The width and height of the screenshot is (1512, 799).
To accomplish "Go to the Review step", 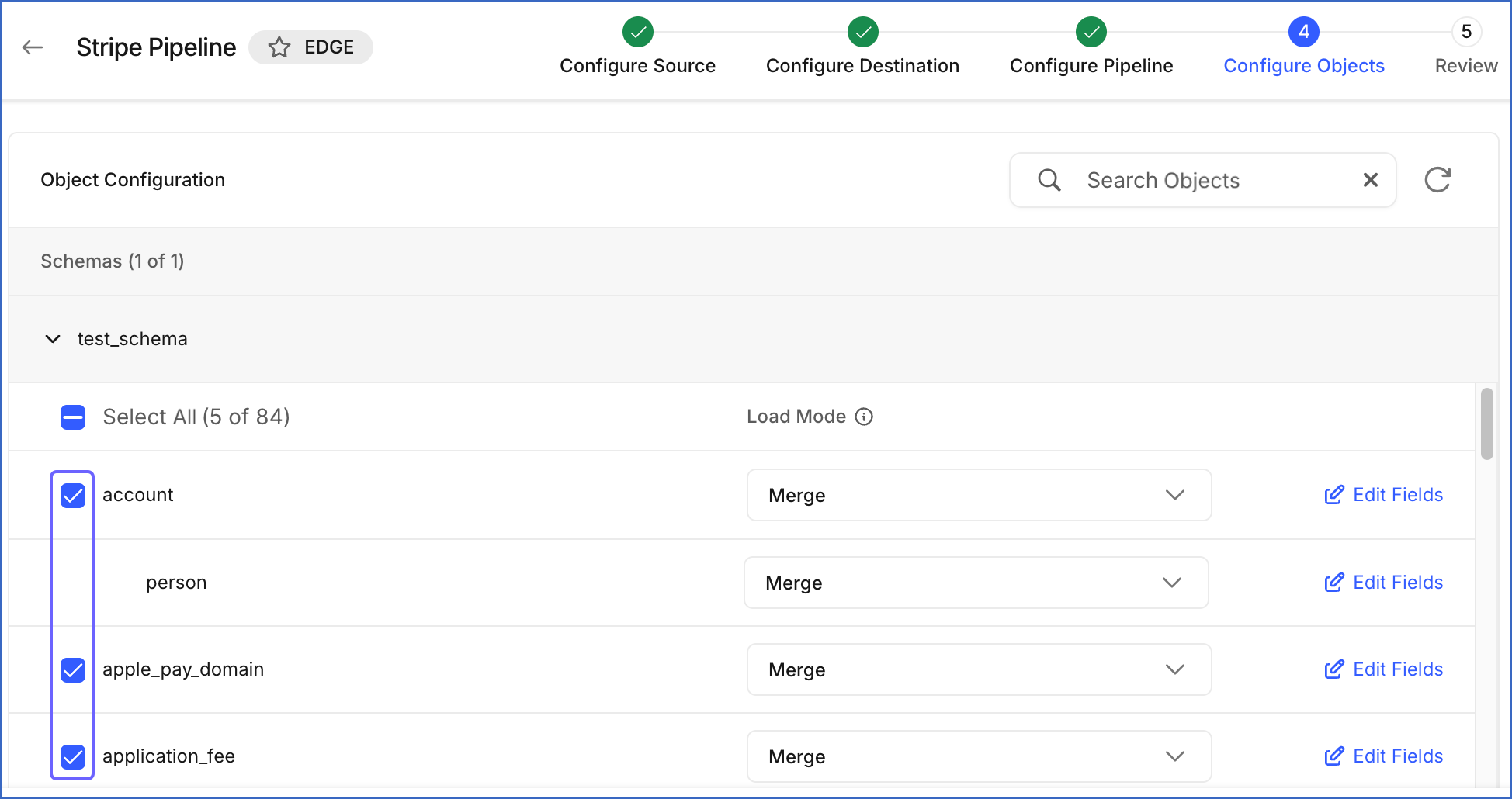I will (x=1466, y=66).
